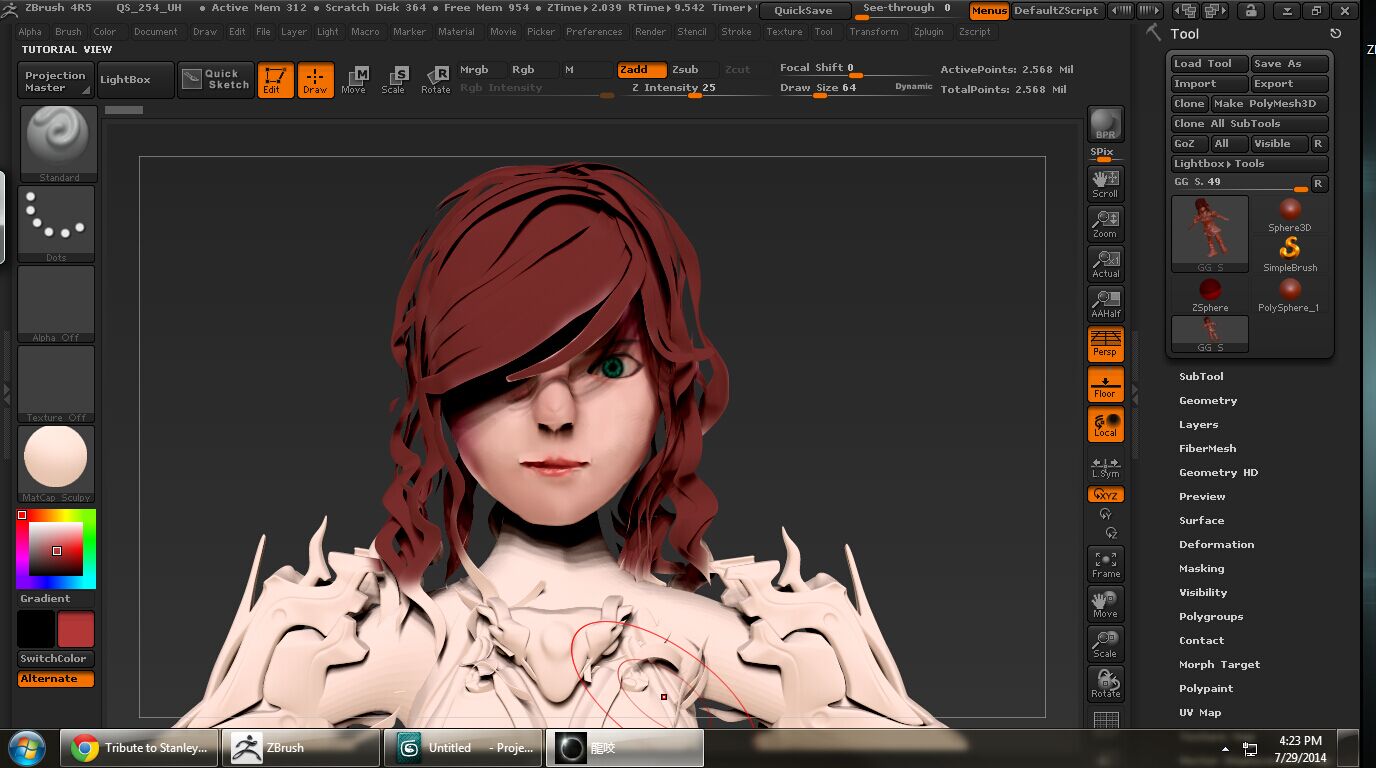Viewport: 1376px width, 768px height.
Task: Open the MatCap material selector
Action: [x=56, y=464]
